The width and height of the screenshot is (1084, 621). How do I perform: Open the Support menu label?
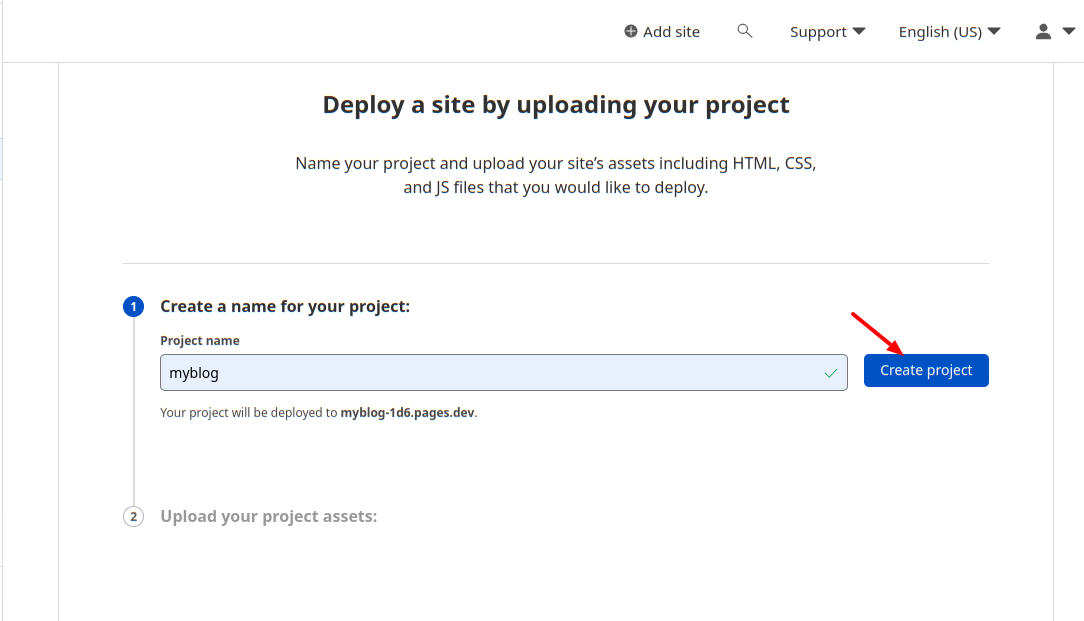818,32
